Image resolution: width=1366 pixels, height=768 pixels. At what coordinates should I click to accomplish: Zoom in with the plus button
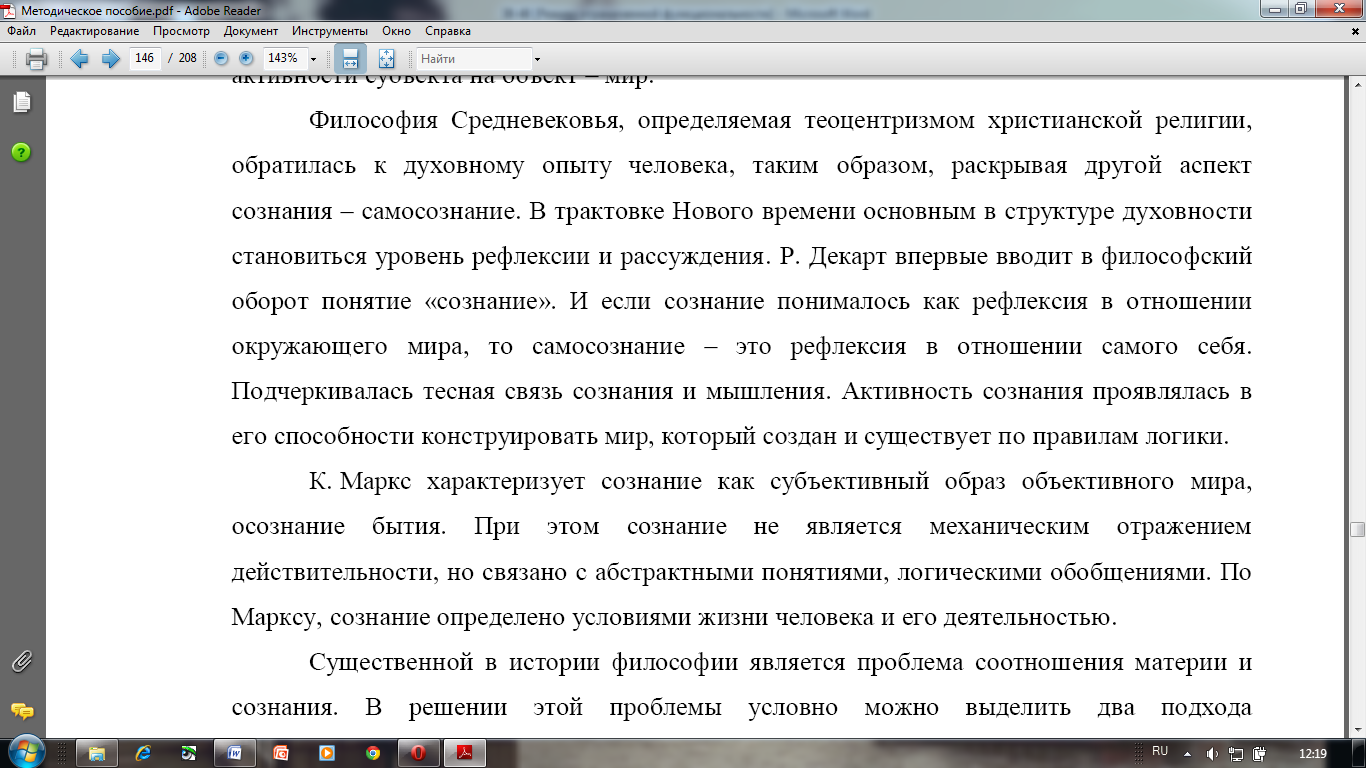point(246,58)
